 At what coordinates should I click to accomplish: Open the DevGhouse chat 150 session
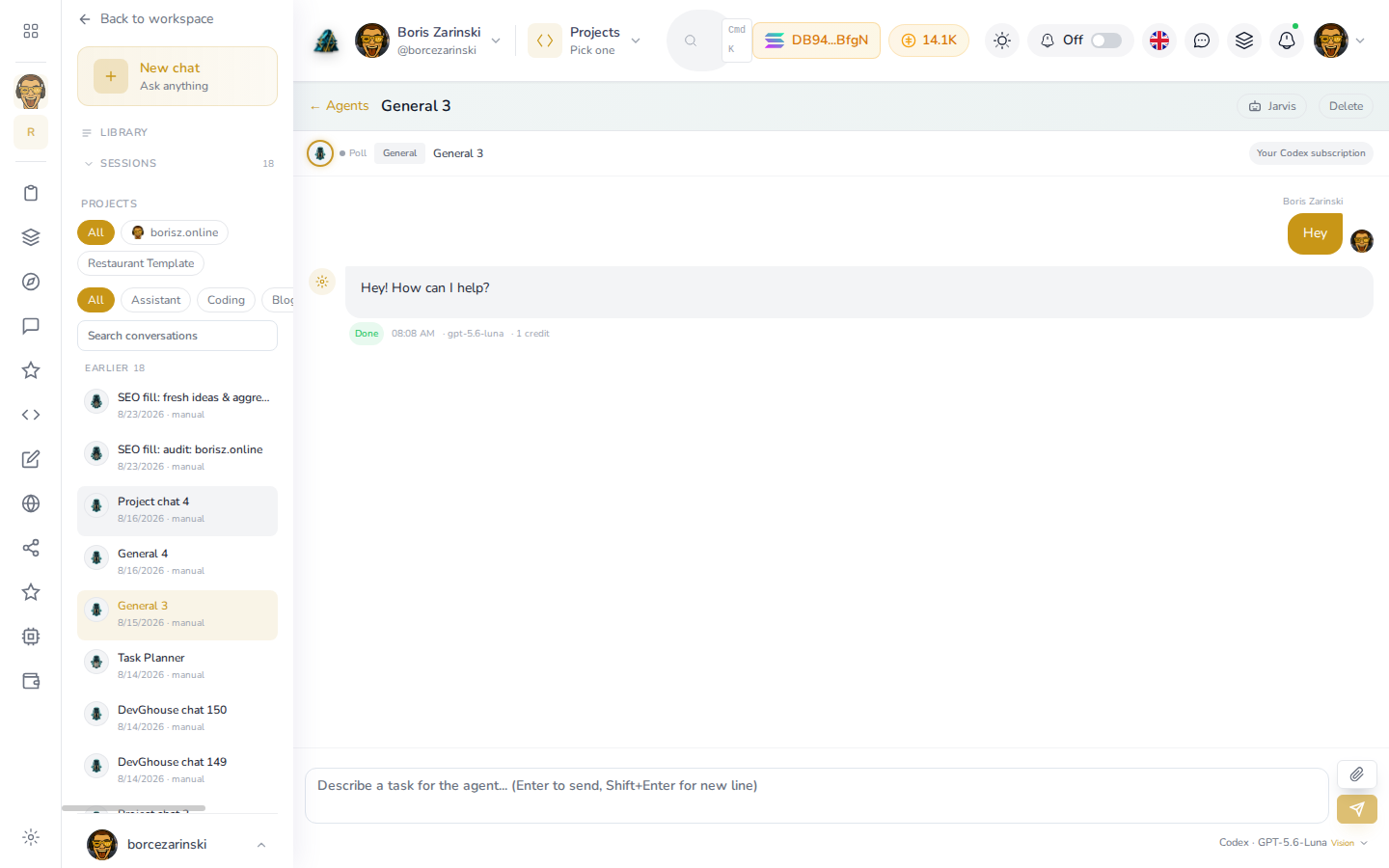177,718
